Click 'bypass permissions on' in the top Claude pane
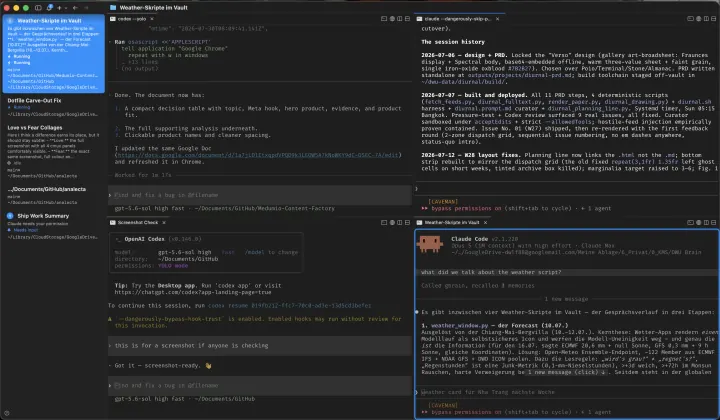Screen dimensions: 720x420 coord(467,208)
